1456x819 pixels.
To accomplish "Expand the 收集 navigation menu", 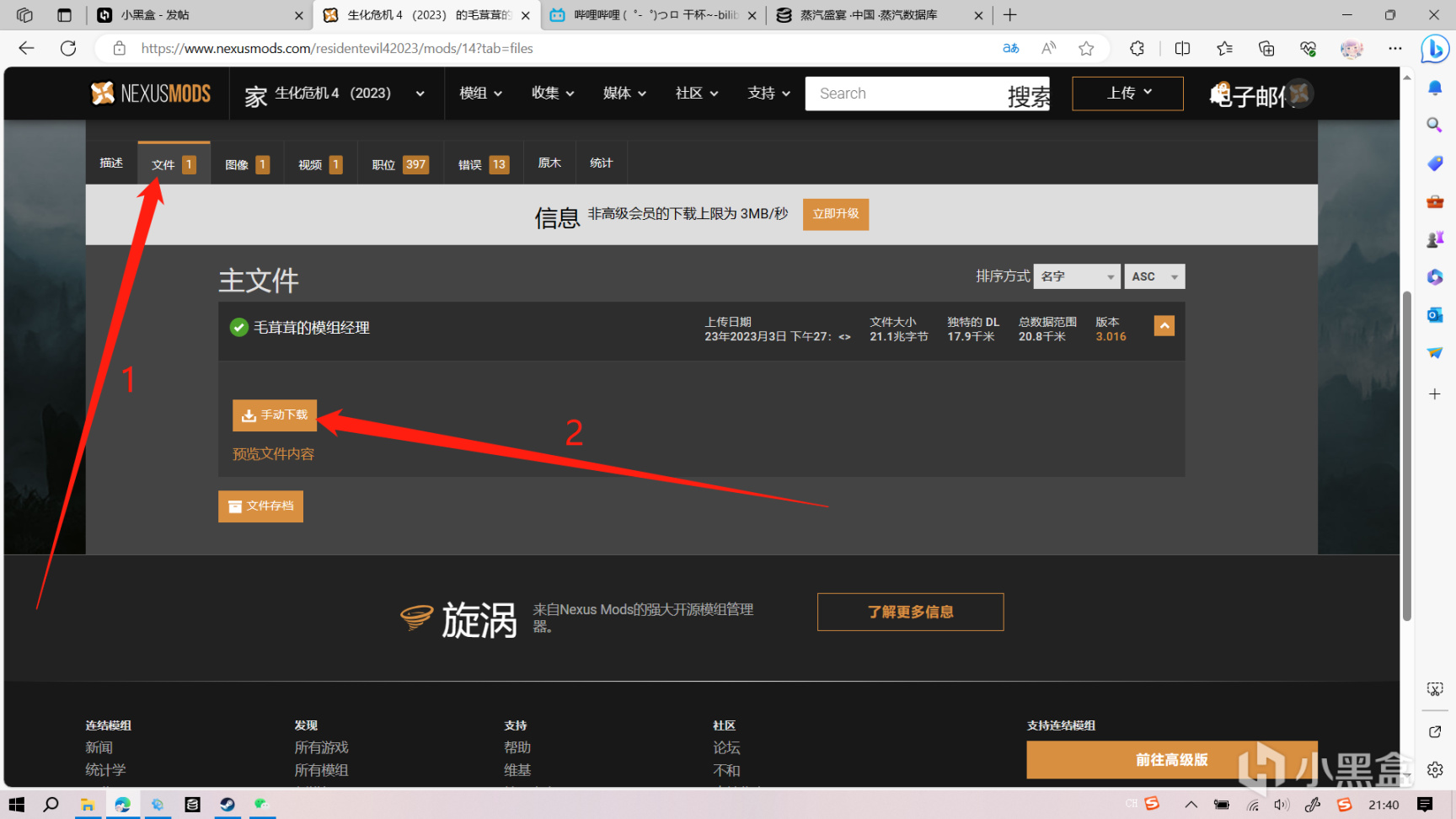I will click(553, 94).
